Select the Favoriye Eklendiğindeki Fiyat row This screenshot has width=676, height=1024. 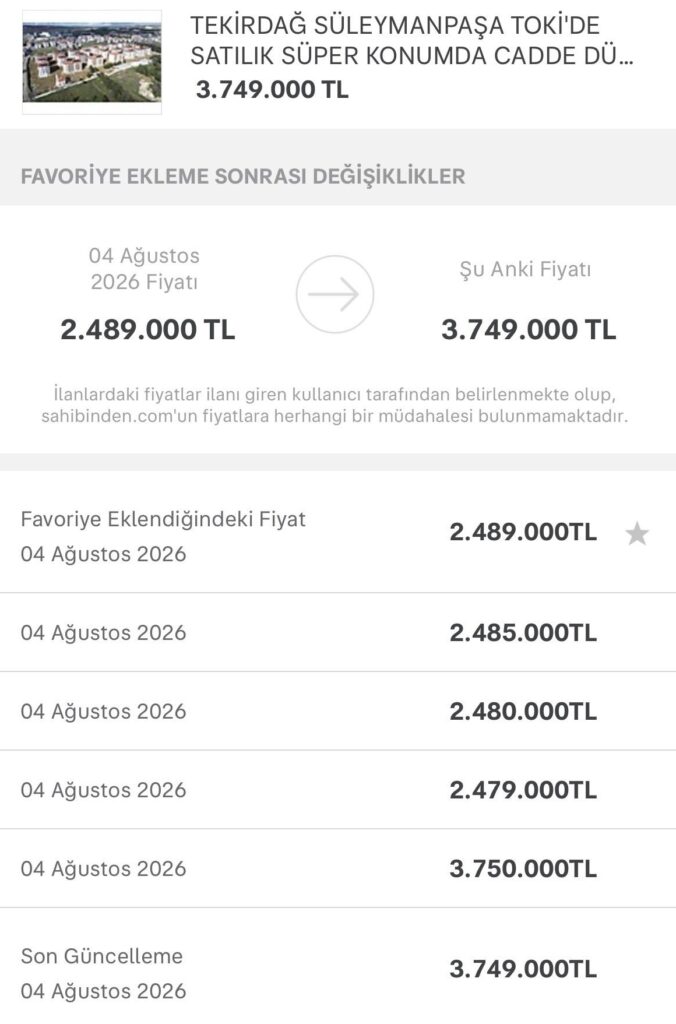pyautogui.click(x=338, y=536)
